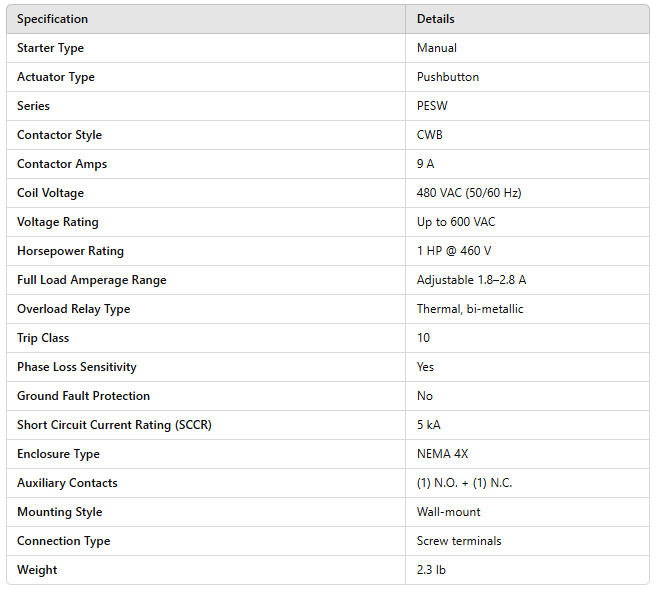
Task: Click the Phase Loss Sensitivity label
Action: pyautogui.click(x=76, y=367)
